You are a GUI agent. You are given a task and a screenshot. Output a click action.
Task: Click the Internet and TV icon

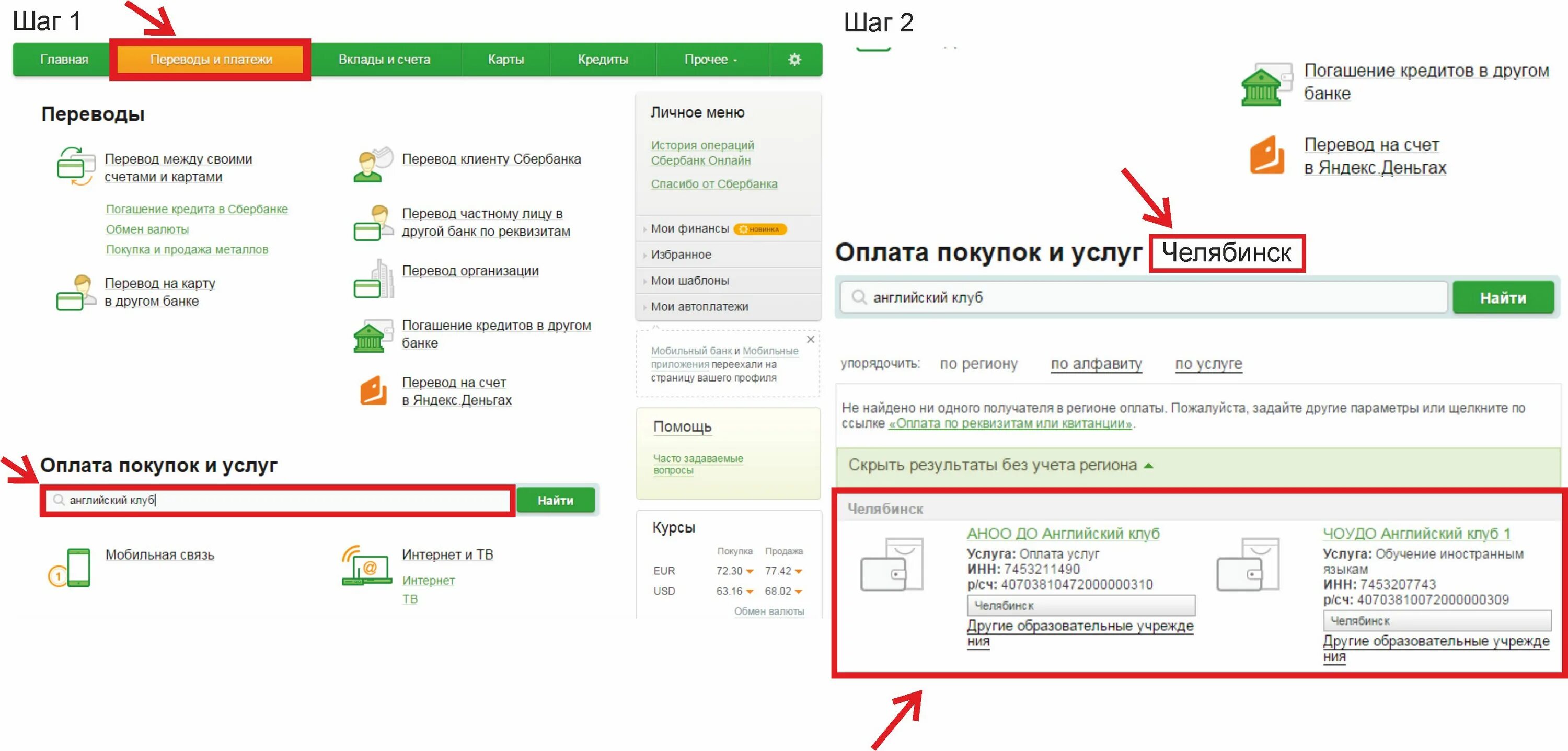[x=366, y=565]
